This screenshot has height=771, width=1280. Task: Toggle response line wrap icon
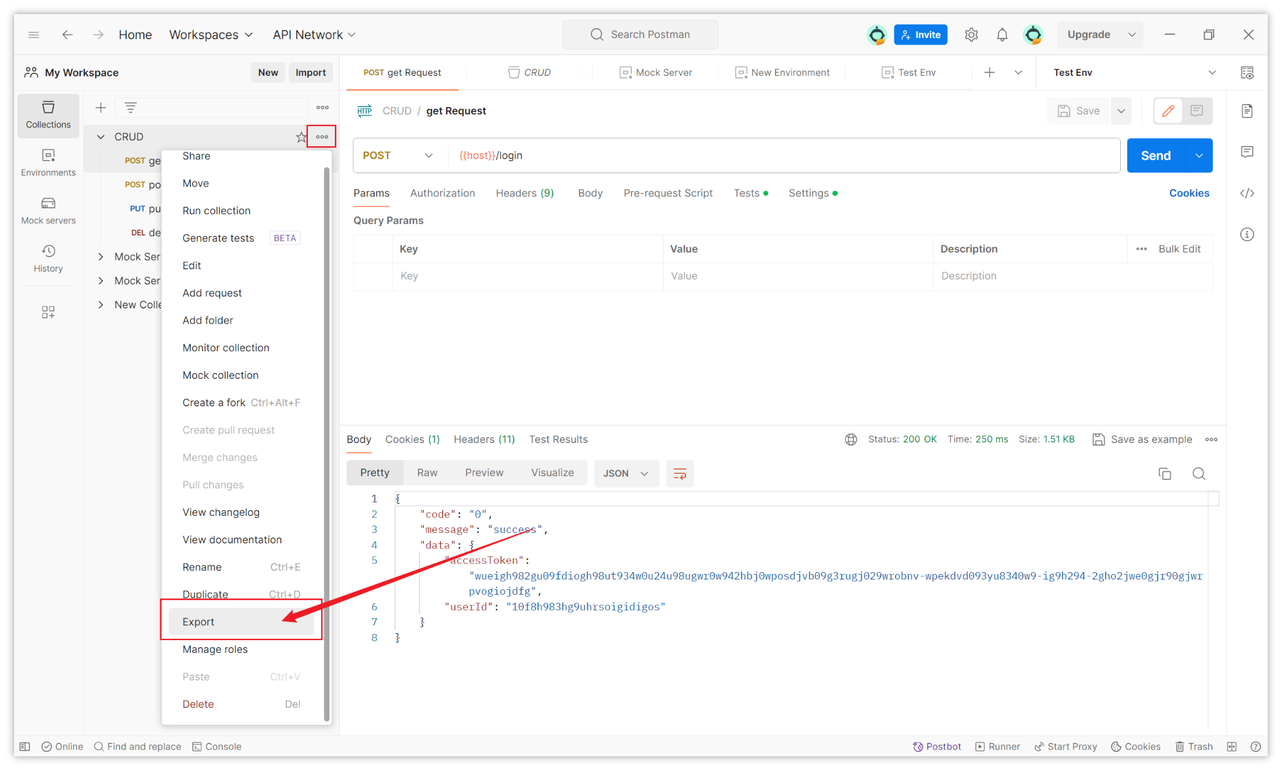coord(680,474)
